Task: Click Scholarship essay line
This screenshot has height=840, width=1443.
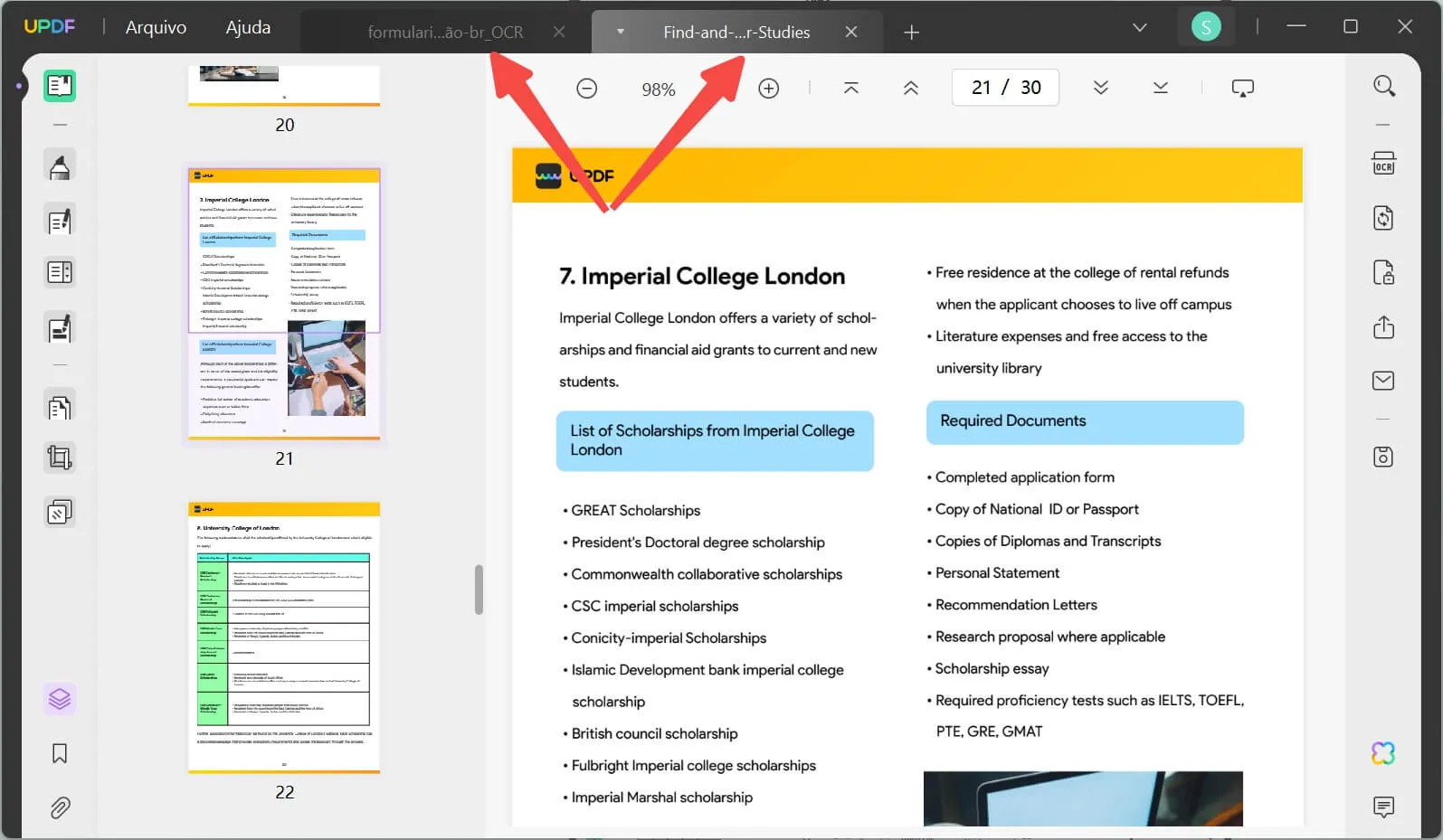Action: [x=987, y=668]
